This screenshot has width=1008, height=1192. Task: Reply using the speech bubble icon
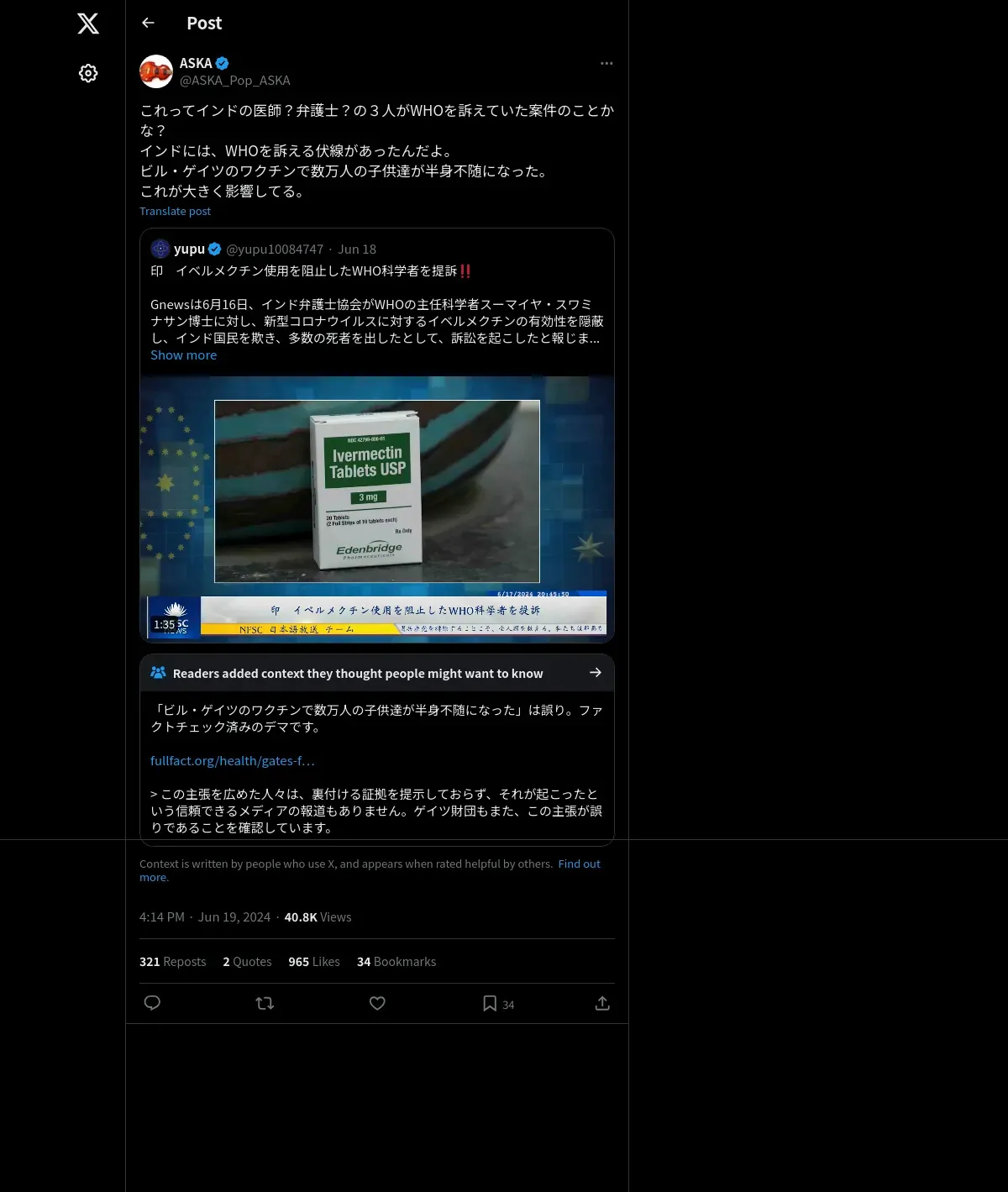pos(152,1003)
